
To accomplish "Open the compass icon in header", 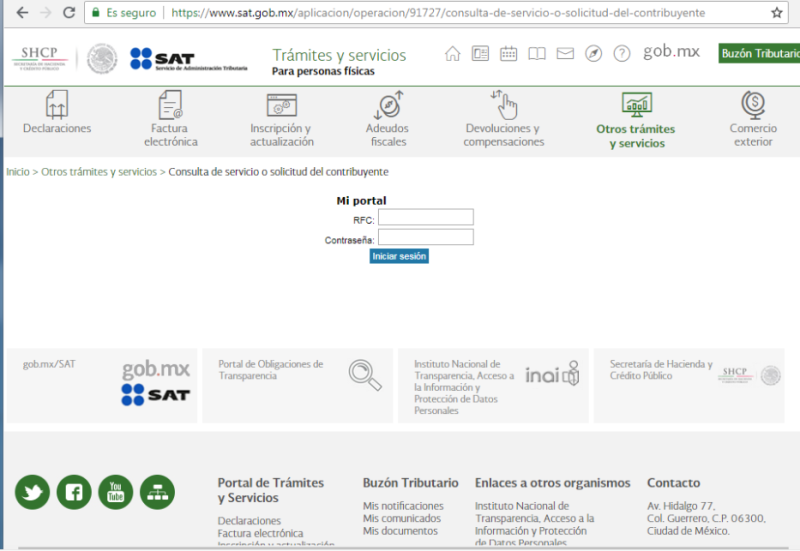I will [593, 53].
